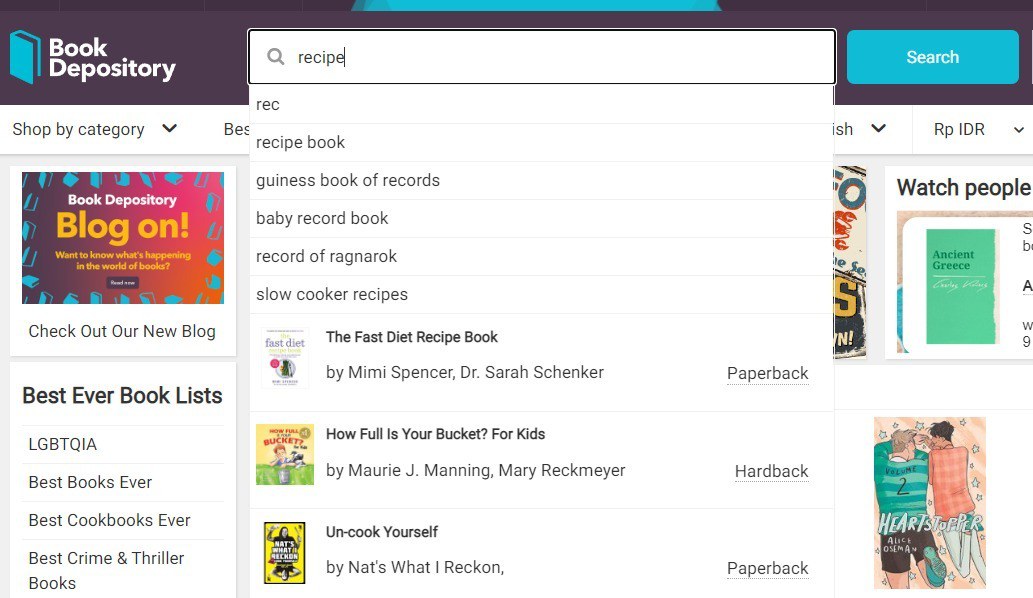
Task: Open The Fast Diet Recipe Book cover thumbnail
Action: 285,357
